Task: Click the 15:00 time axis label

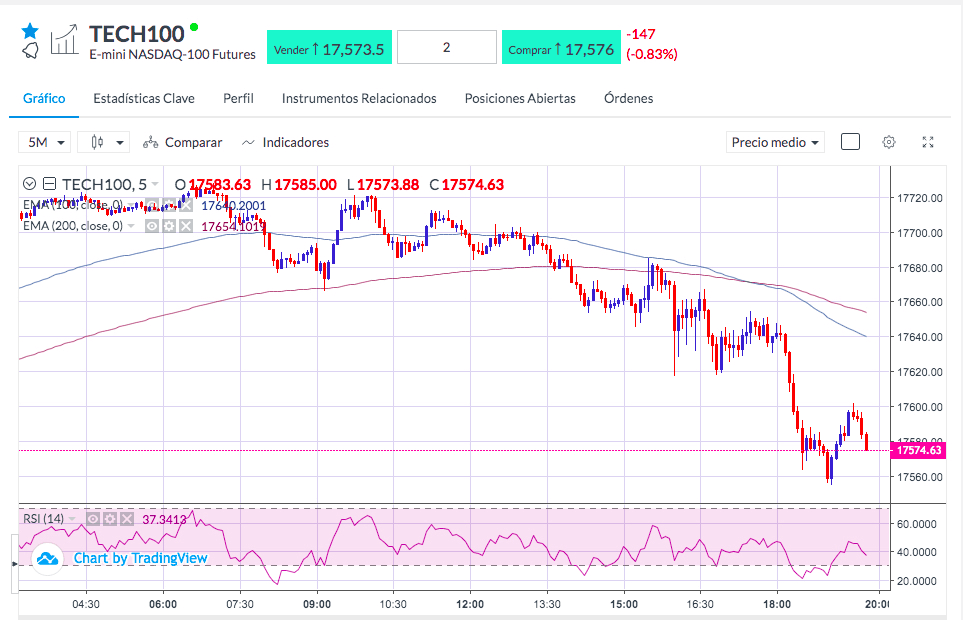Action: point(624,604)
